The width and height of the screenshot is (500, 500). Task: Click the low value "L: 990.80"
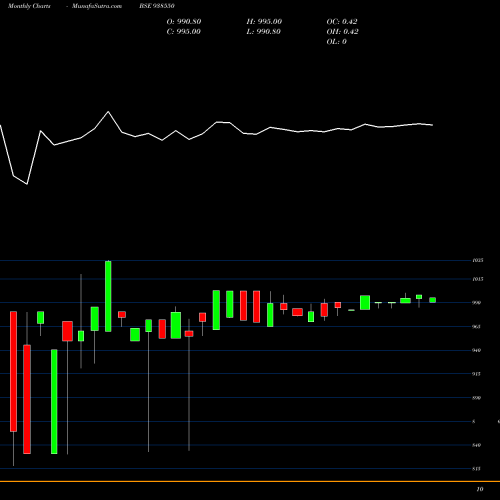coord(264,32)
